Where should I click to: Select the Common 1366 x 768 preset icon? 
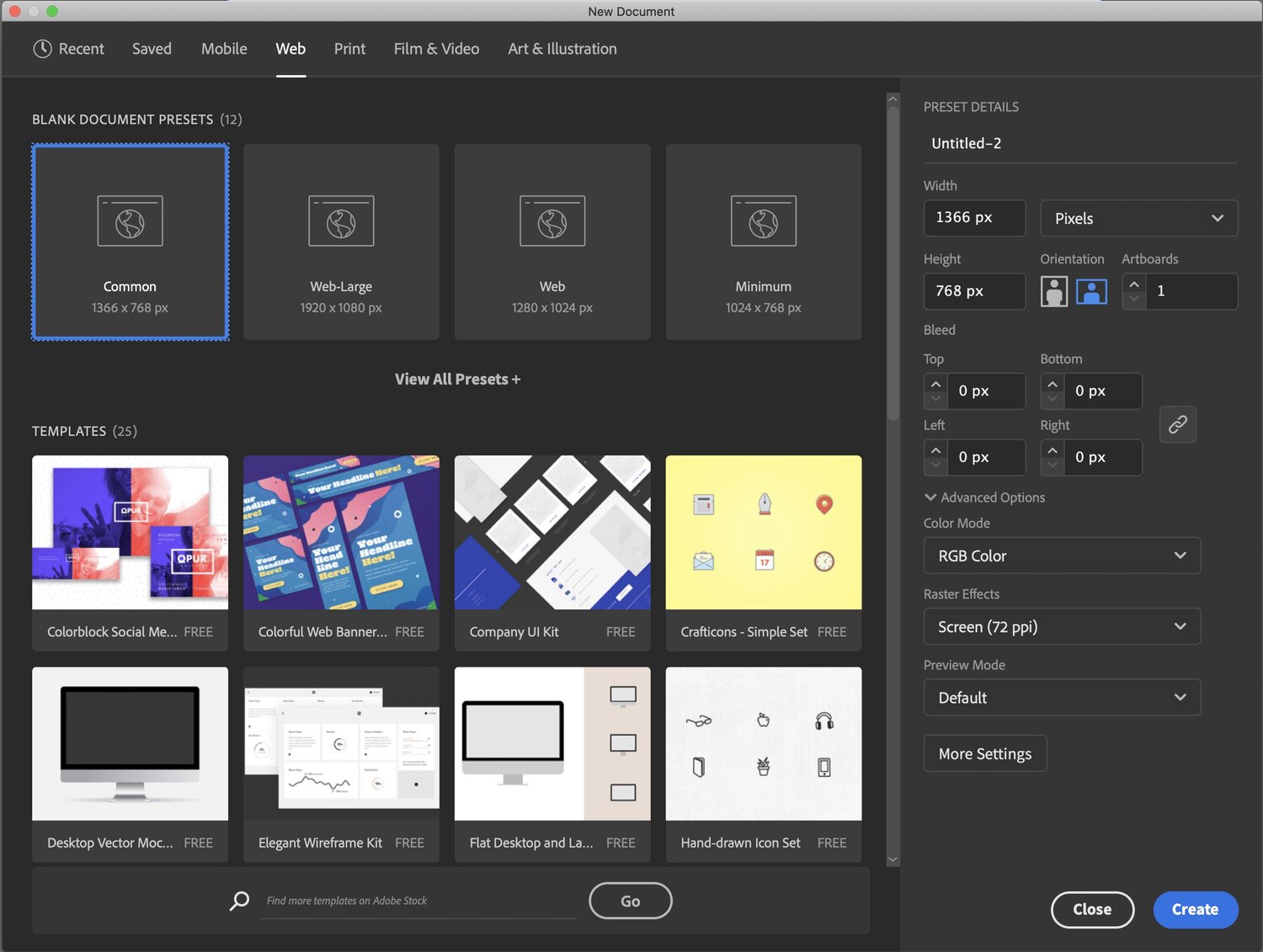130,221
